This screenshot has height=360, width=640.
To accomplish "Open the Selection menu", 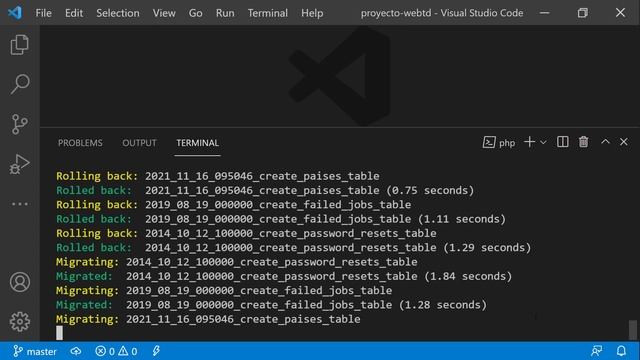I will [118, 13].
